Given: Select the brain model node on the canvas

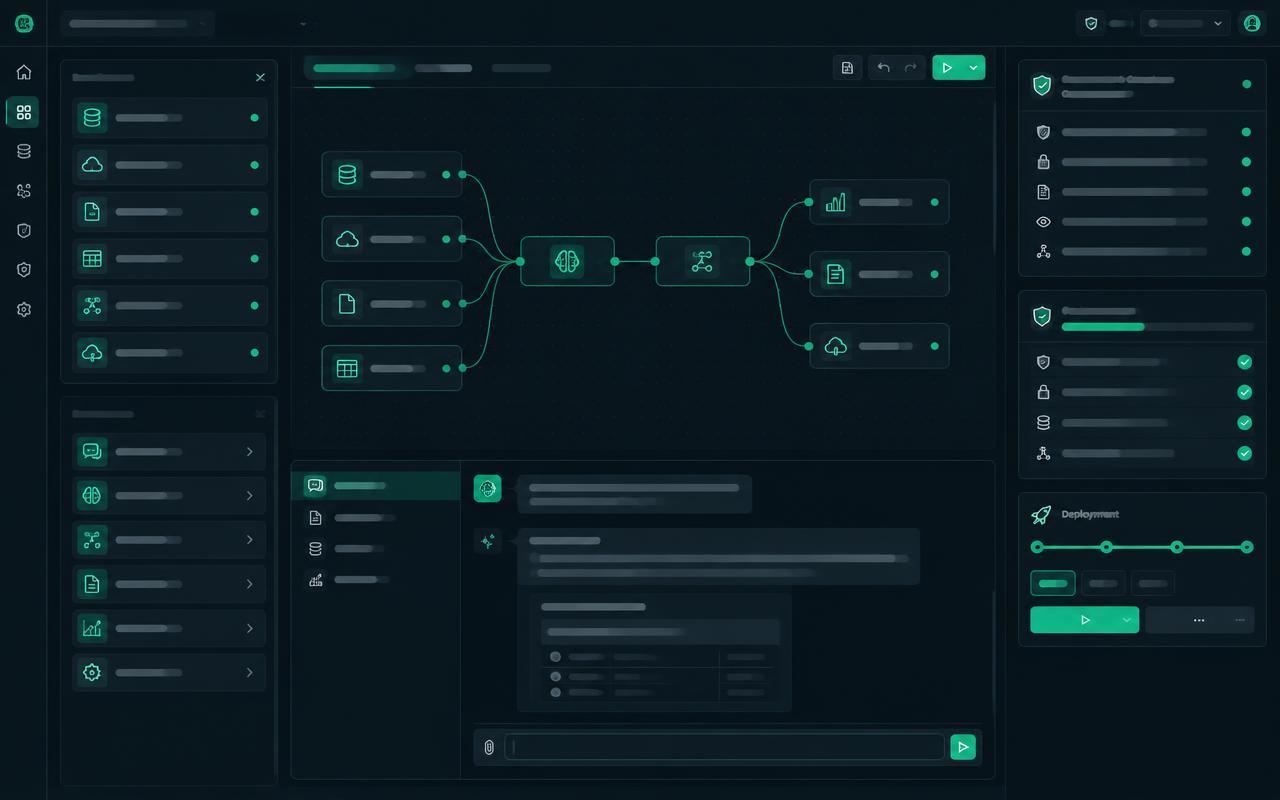Looking at the screenshot, I should [567, 261].
